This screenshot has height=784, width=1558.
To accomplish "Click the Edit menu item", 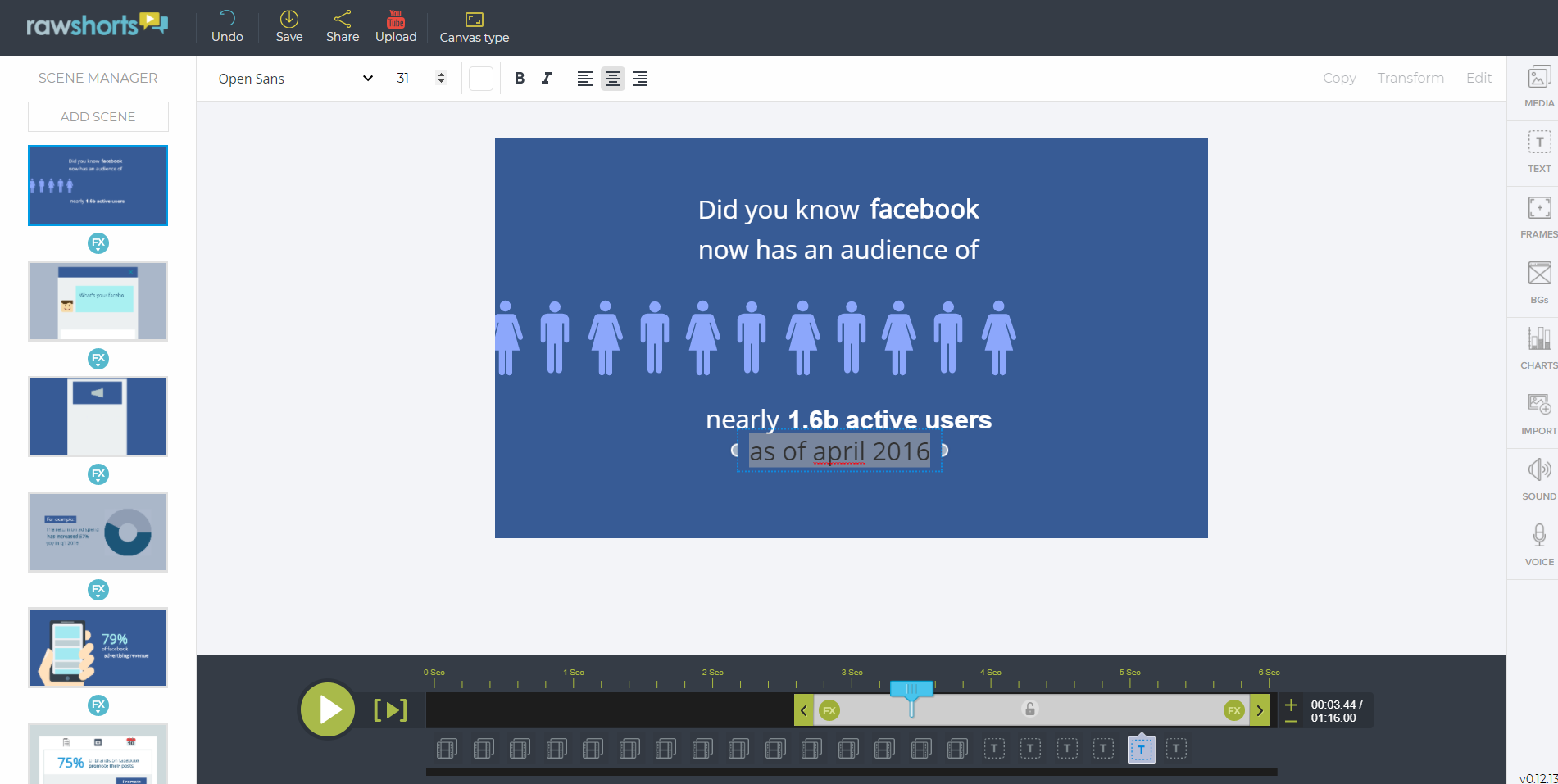I will click(x=1479, y=78).
